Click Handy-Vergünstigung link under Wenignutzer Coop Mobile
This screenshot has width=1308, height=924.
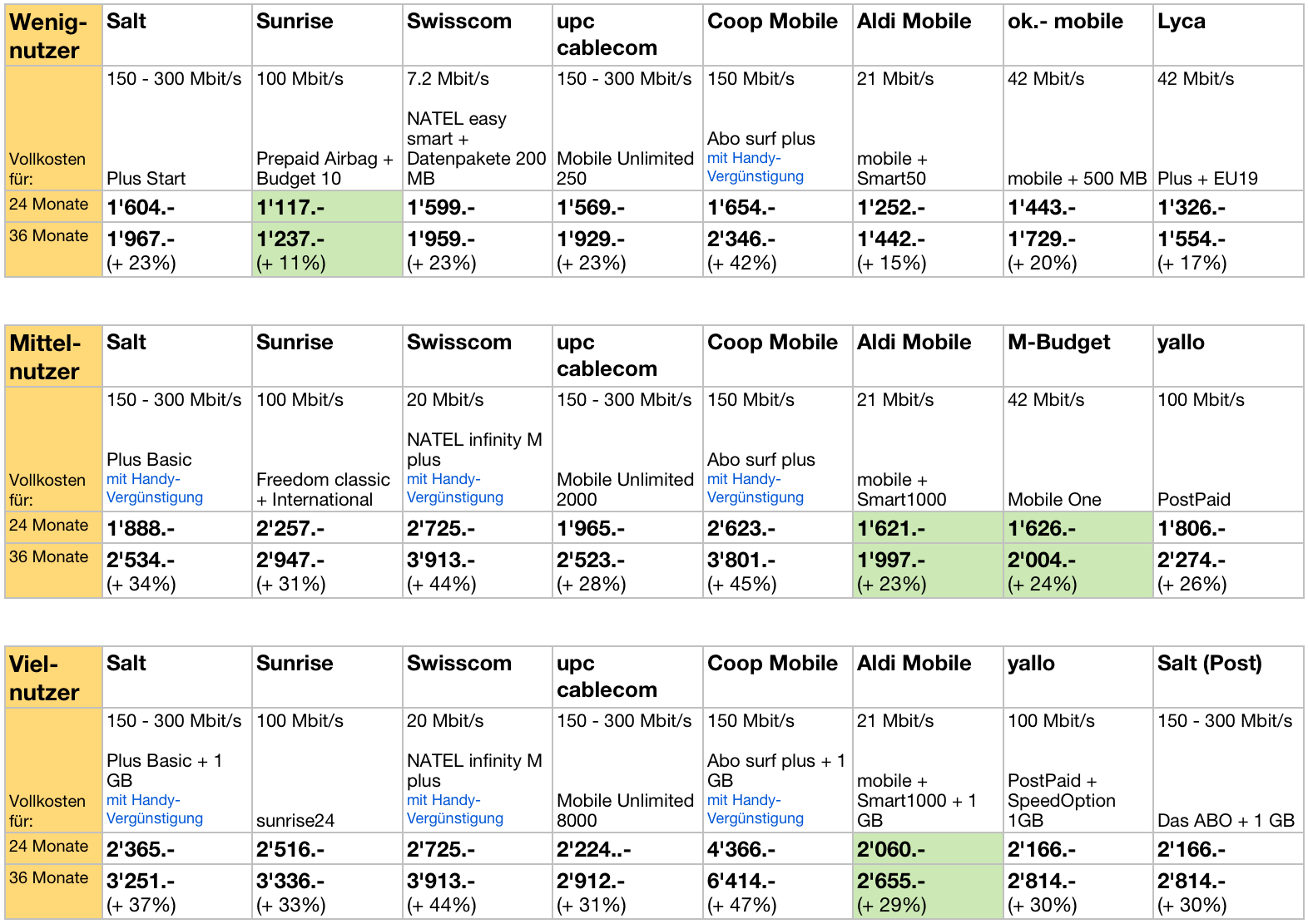(755, 167)
